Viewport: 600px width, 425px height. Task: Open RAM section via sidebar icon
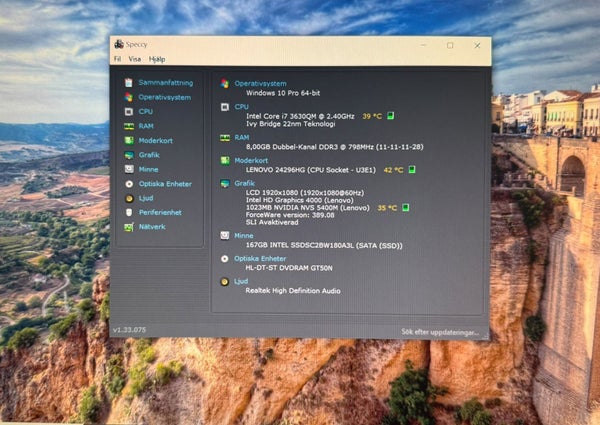tap(129, 126)
